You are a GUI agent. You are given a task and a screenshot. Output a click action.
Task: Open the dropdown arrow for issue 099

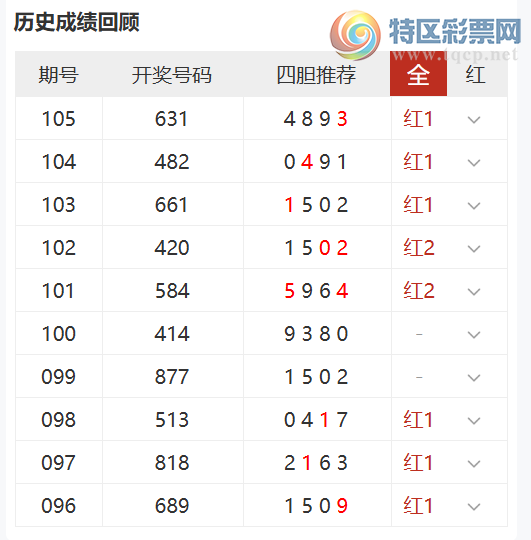474,377
